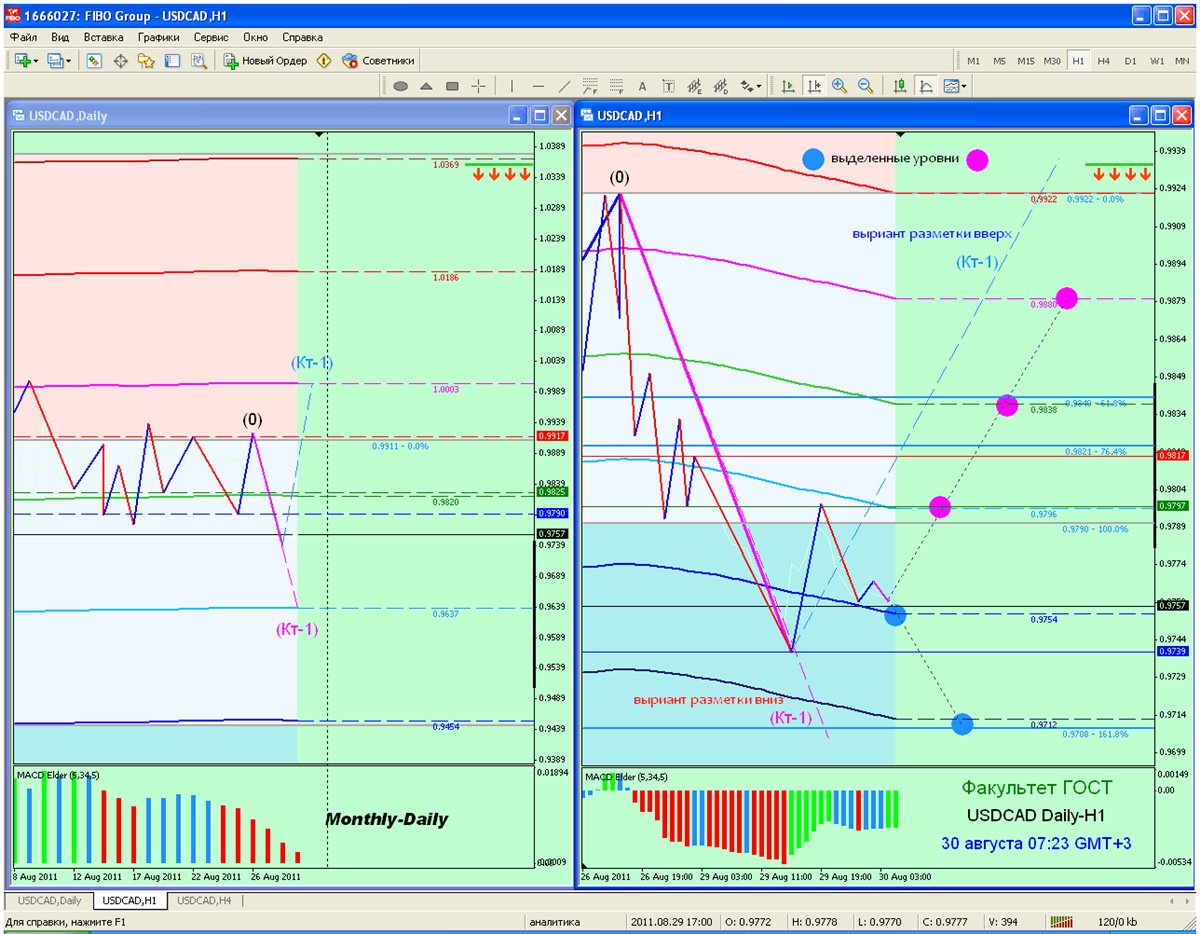Select the Fibonacci retracement tool
The height and width of the screenshot is (934, 1200).
click(x=616, y=87)
